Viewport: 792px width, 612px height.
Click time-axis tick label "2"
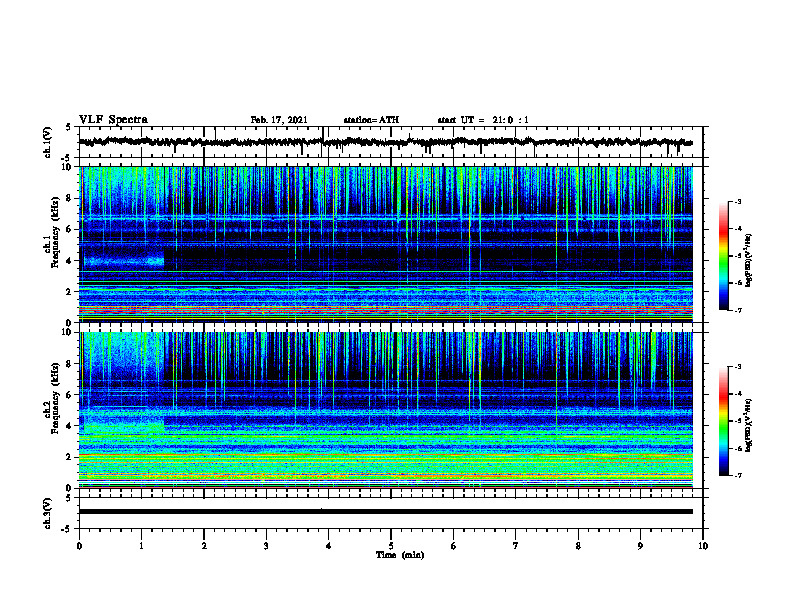click(204, 546)
